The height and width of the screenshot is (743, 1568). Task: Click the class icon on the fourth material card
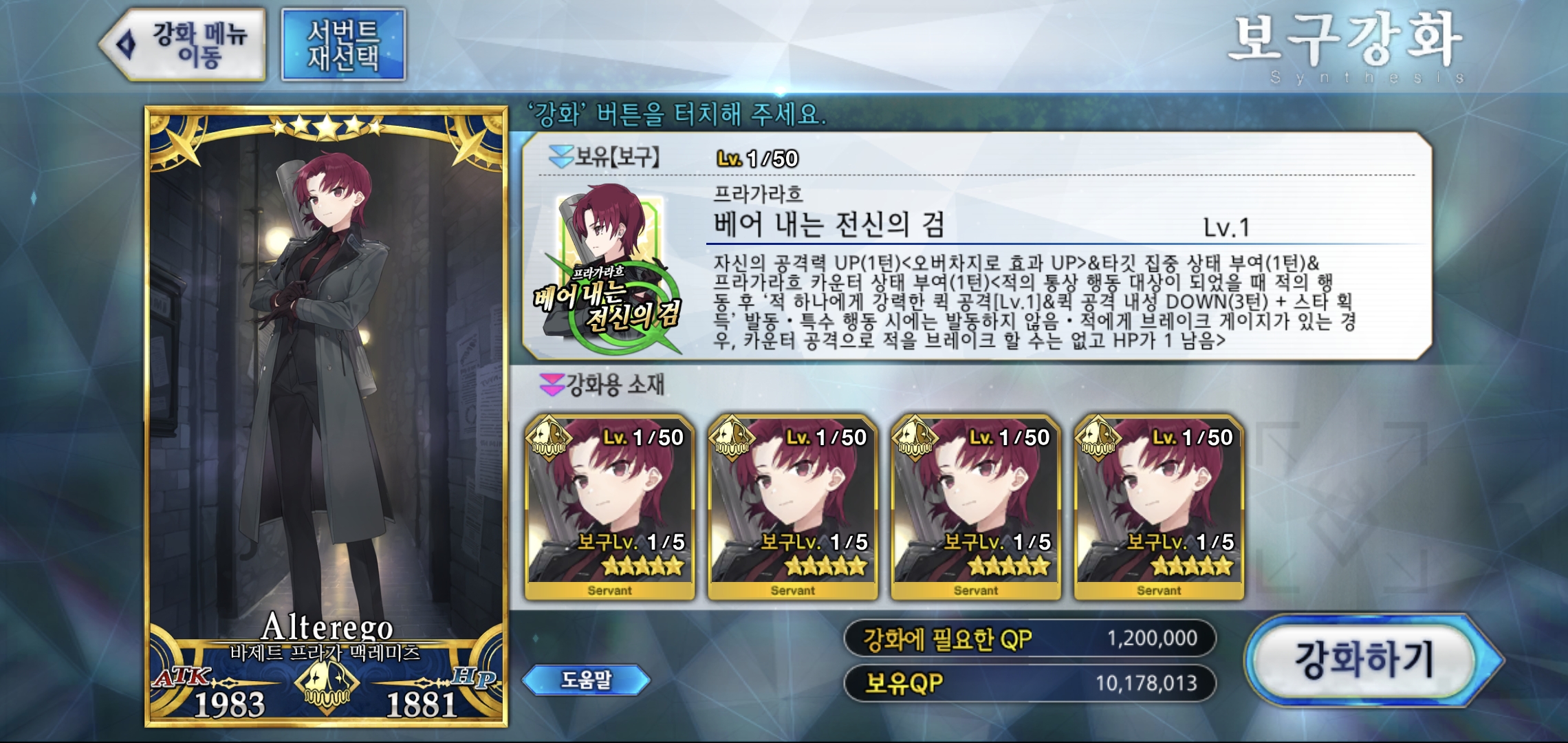pos(1098,437)
